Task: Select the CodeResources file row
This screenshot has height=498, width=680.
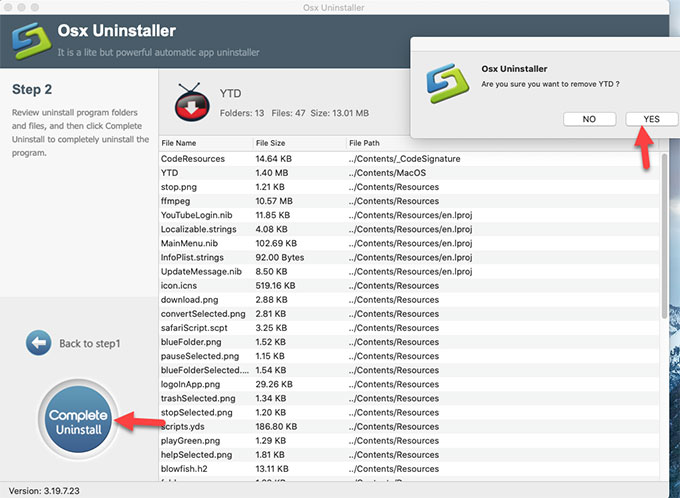Action: (193, 159)
